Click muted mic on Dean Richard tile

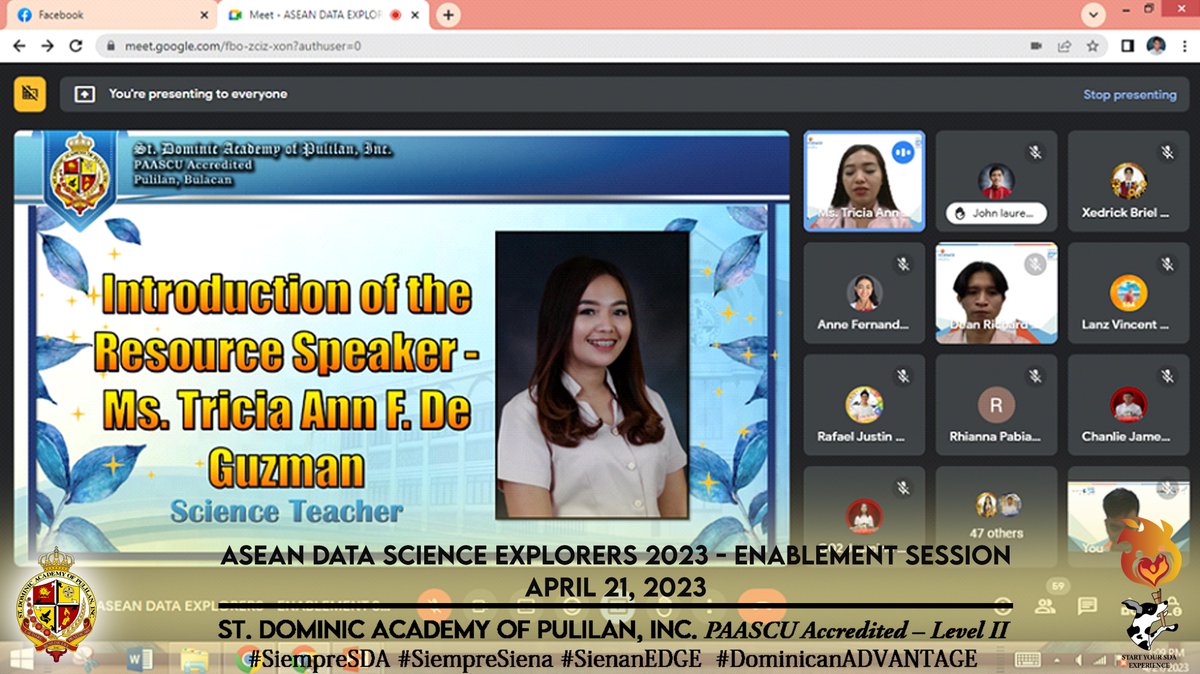click(x=1036, y=264)
